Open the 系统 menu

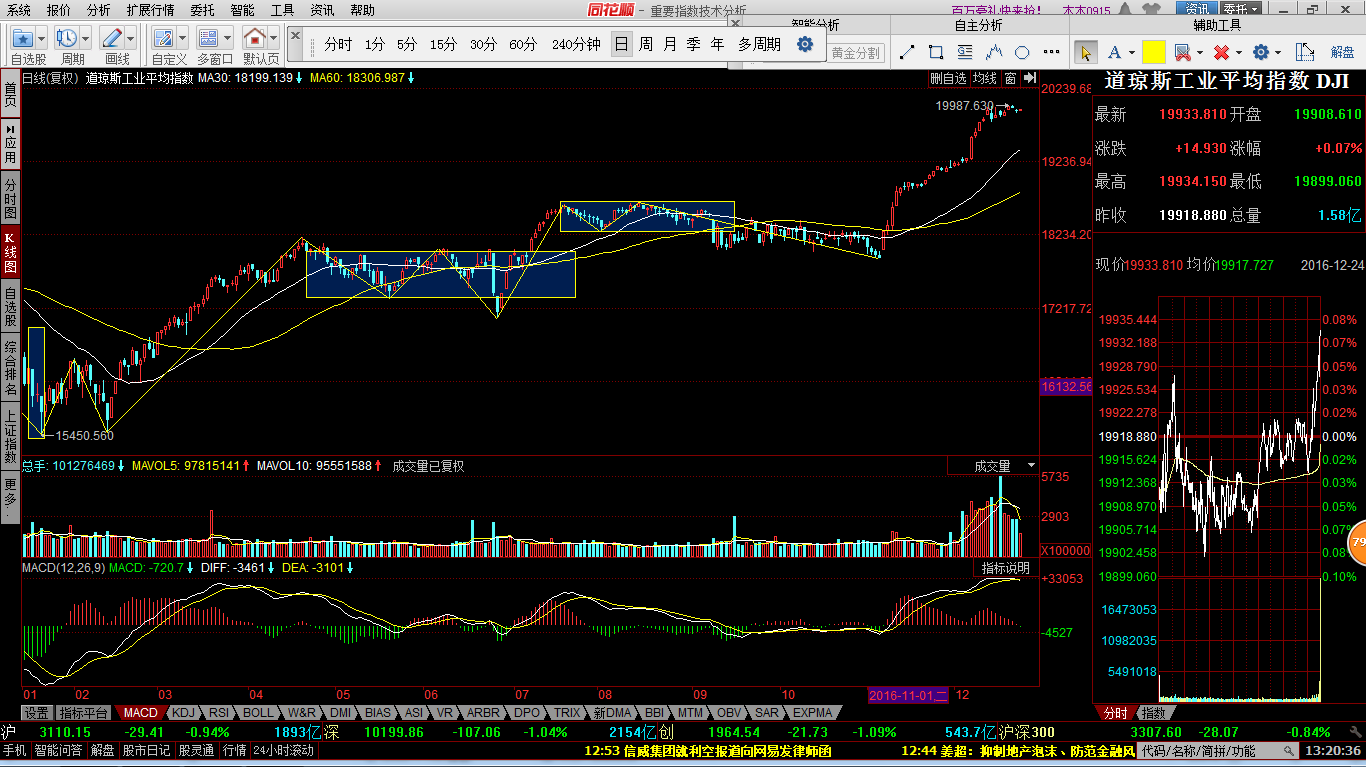[19, 9]
